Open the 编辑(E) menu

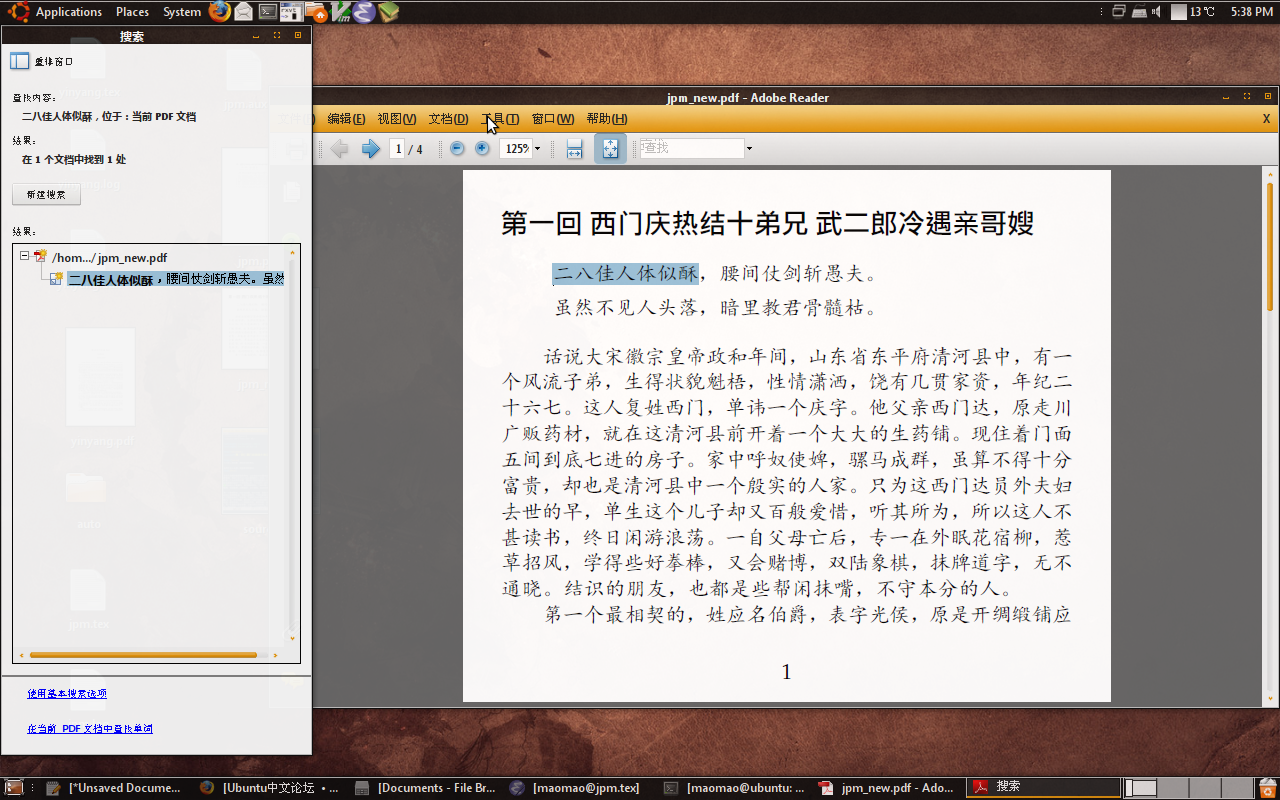point(346,119)
